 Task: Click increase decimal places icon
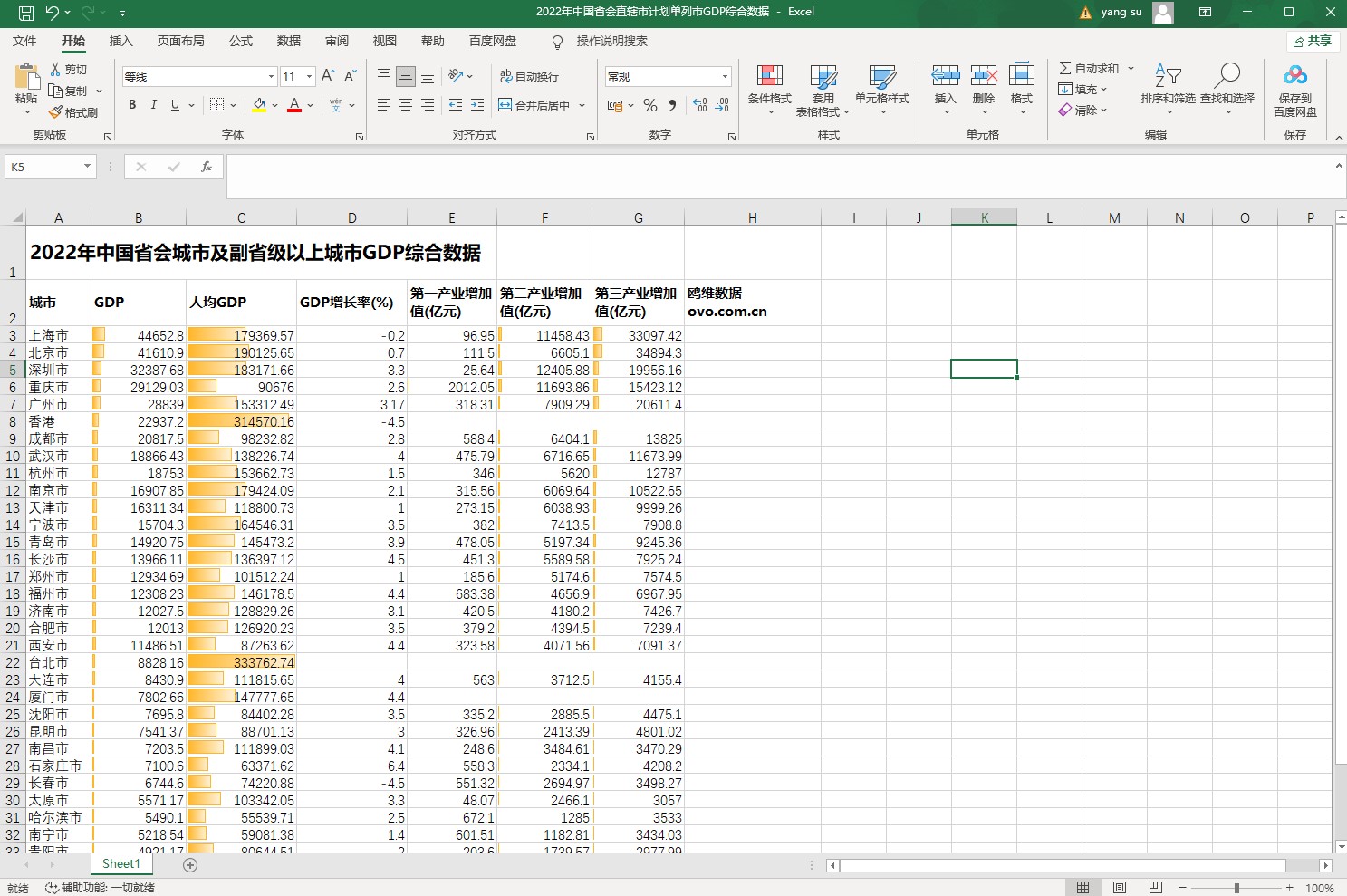pos(700,105)
